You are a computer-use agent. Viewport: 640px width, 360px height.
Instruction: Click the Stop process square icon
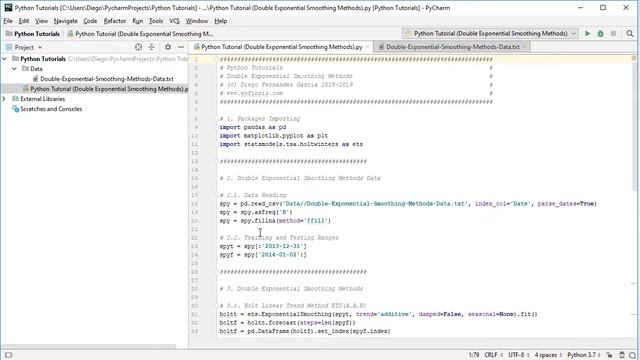[x=613, y=33]
